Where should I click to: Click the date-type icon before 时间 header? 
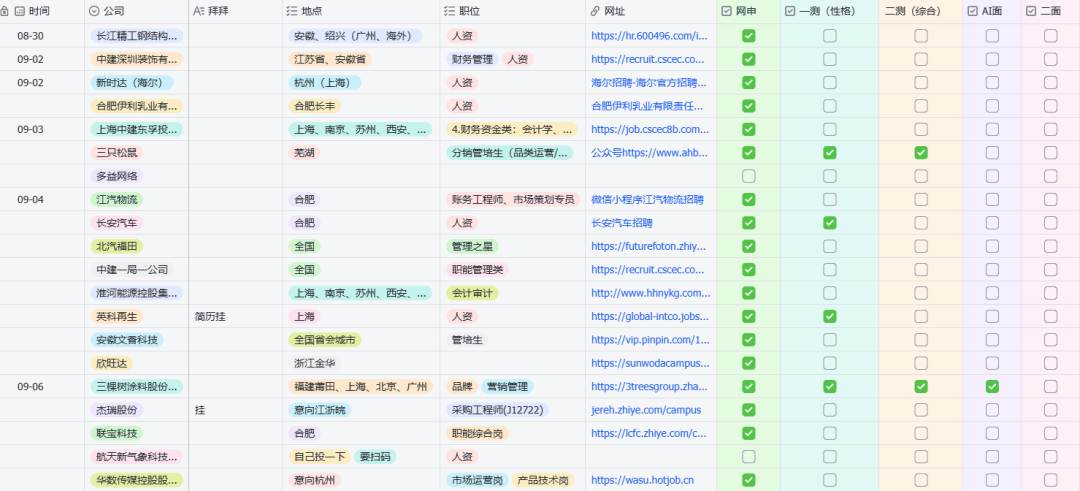19,12
